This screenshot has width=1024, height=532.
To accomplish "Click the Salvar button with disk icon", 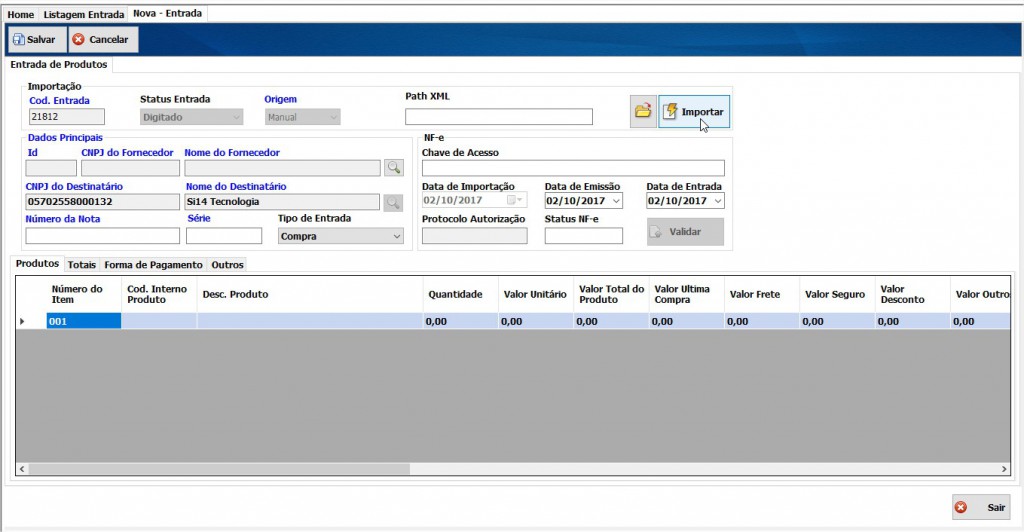I will (x=35, y=39).
